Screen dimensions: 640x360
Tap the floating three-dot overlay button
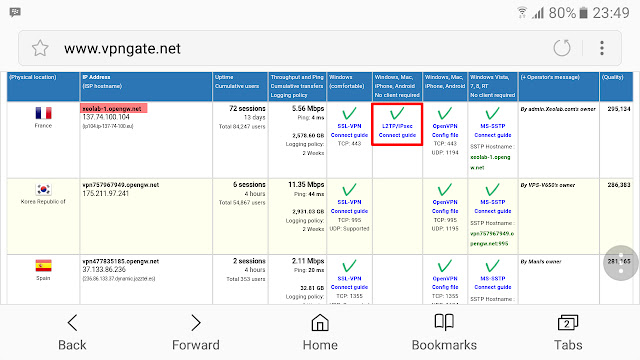(621, 263)
